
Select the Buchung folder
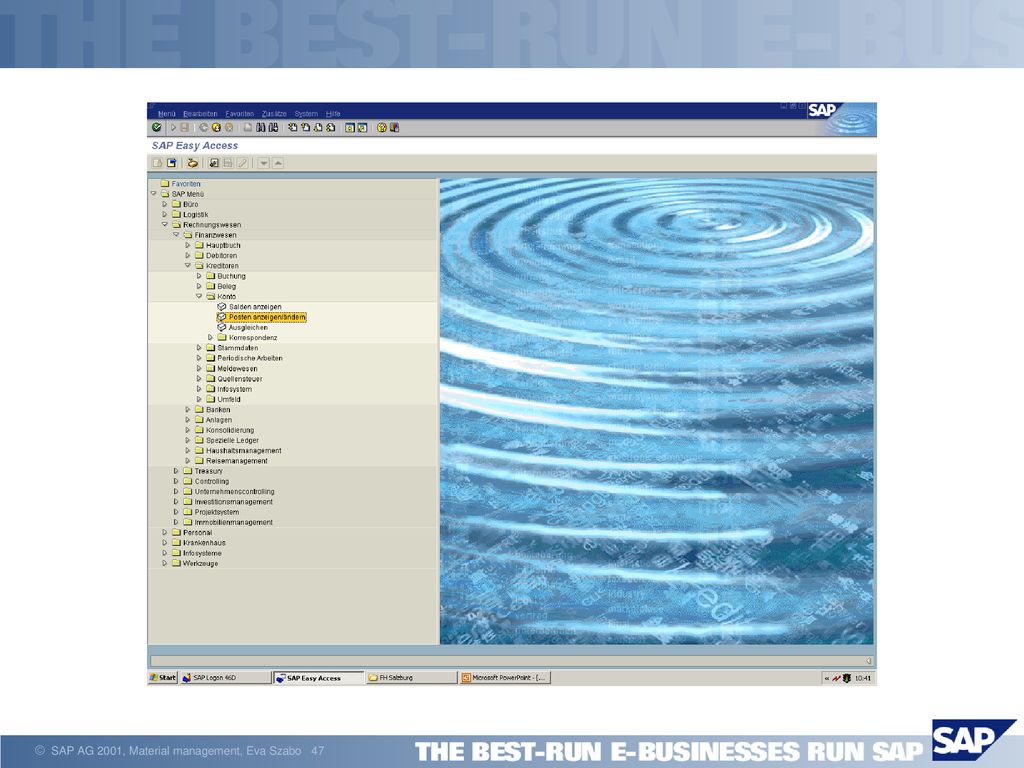point(226,276)
